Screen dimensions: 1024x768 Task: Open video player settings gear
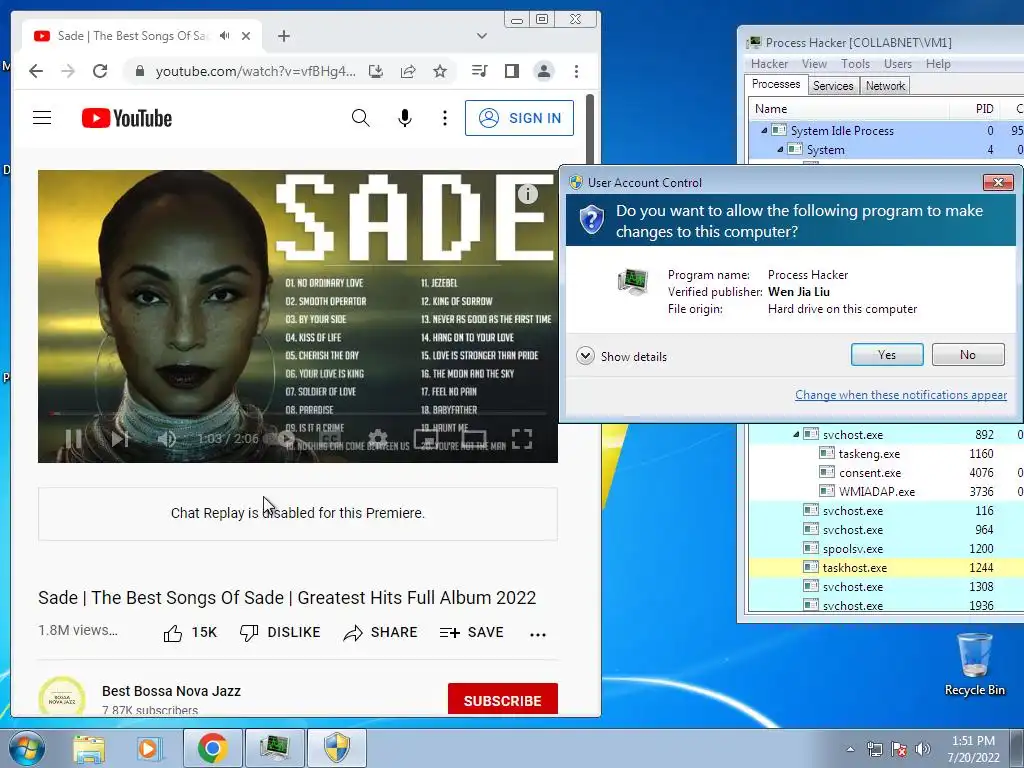click(x=378, y=438)
